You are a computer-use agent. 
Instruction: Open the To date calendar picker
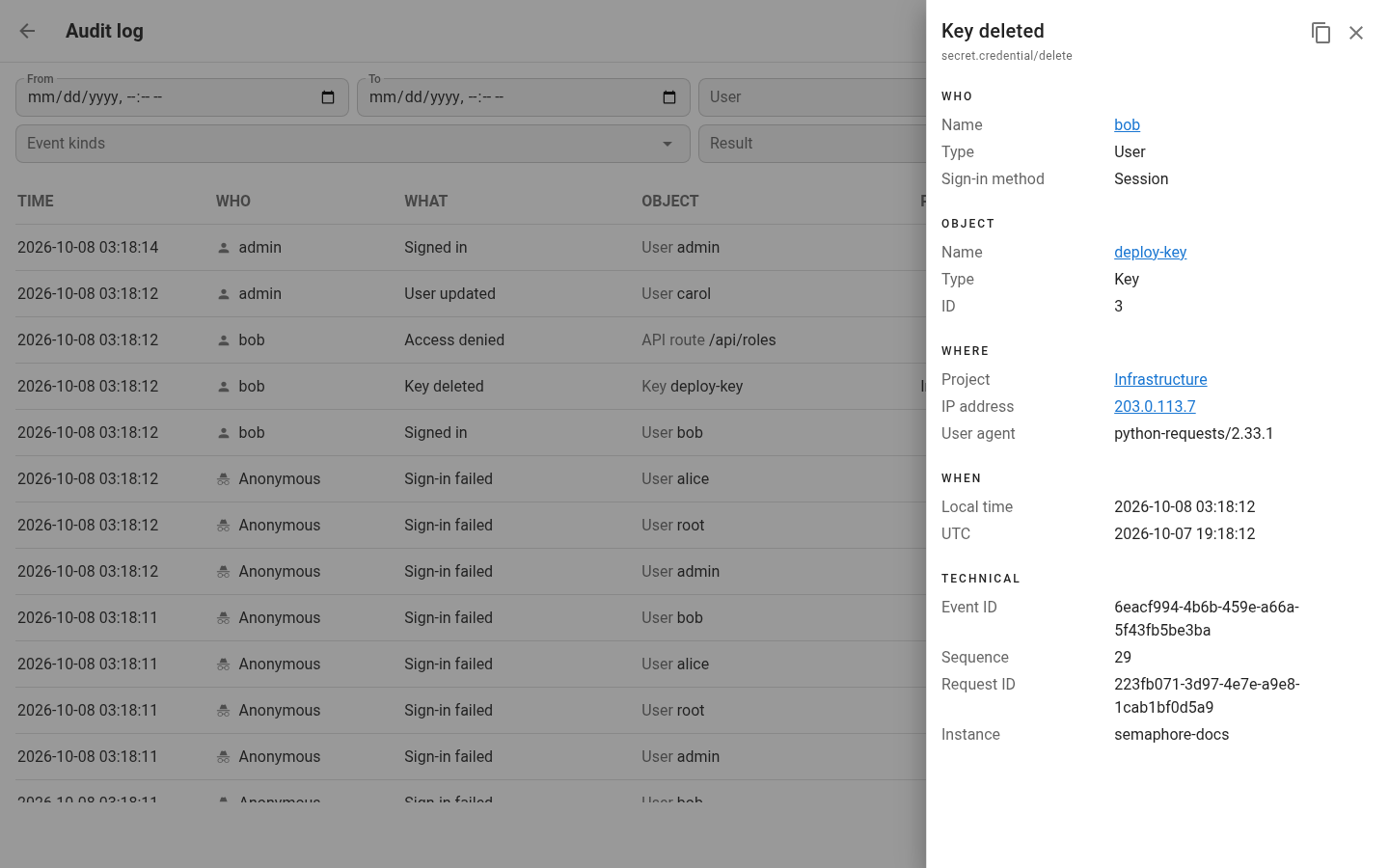pos(669,97)
